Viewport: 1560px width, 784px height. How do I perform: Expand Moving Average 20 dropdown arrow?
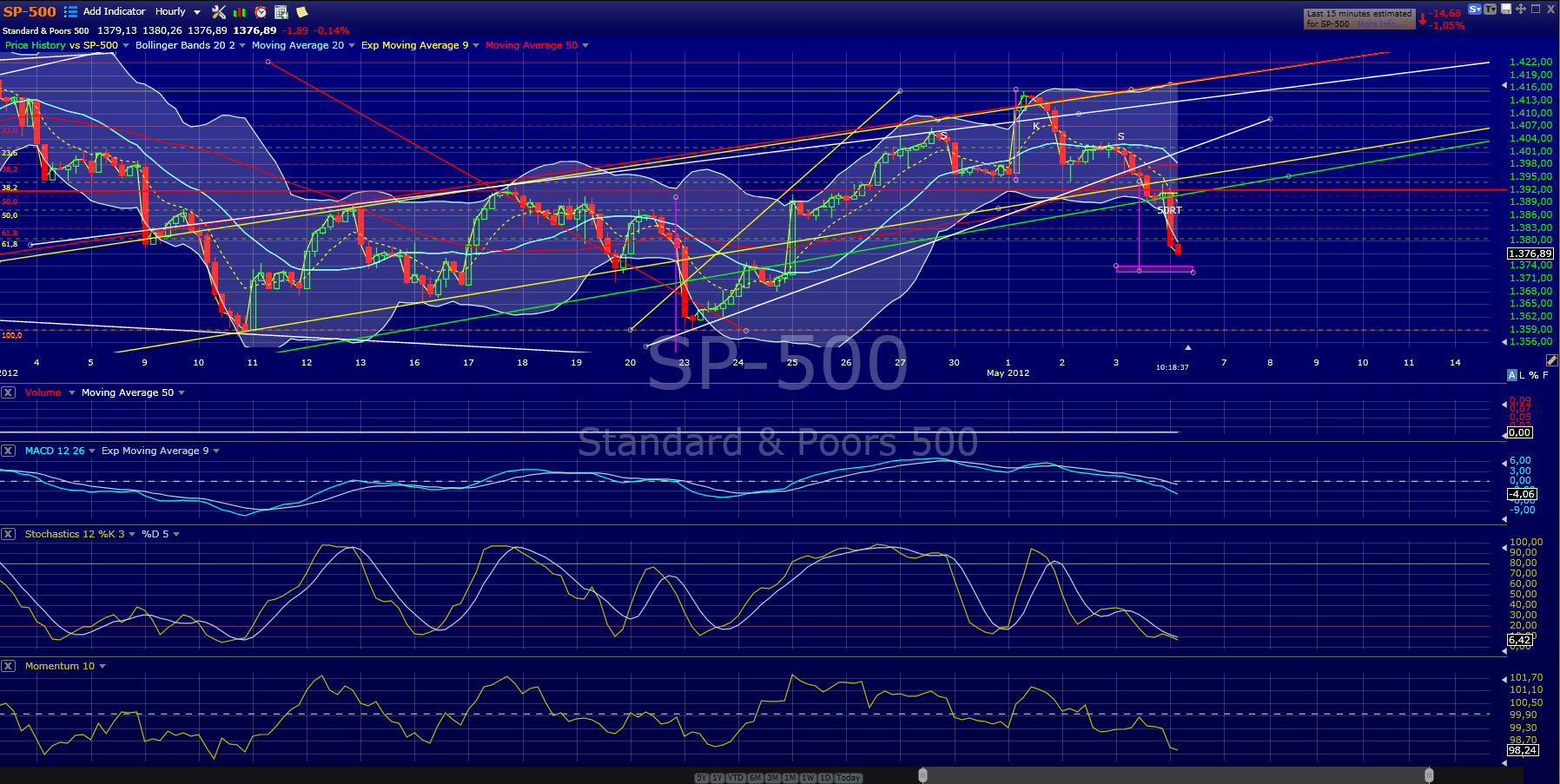352,45
